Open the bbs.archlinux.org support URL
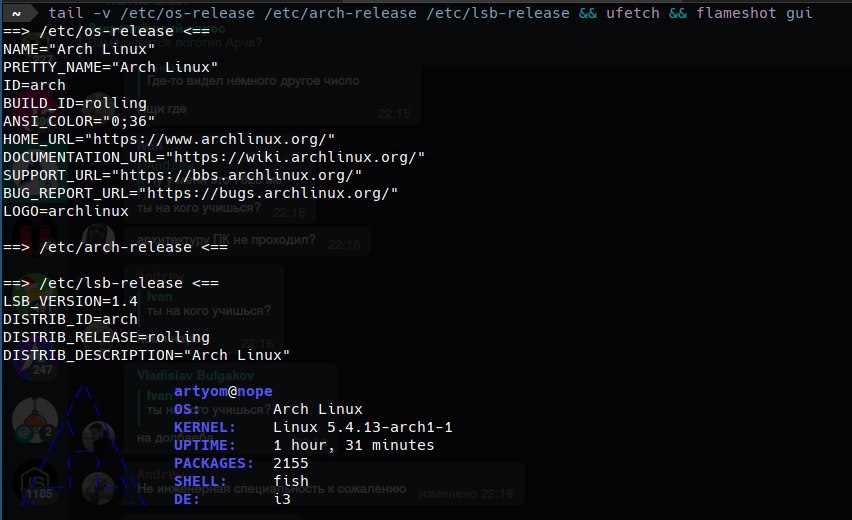The width and height of the screenshot is (852, 520). pos(237,175)
